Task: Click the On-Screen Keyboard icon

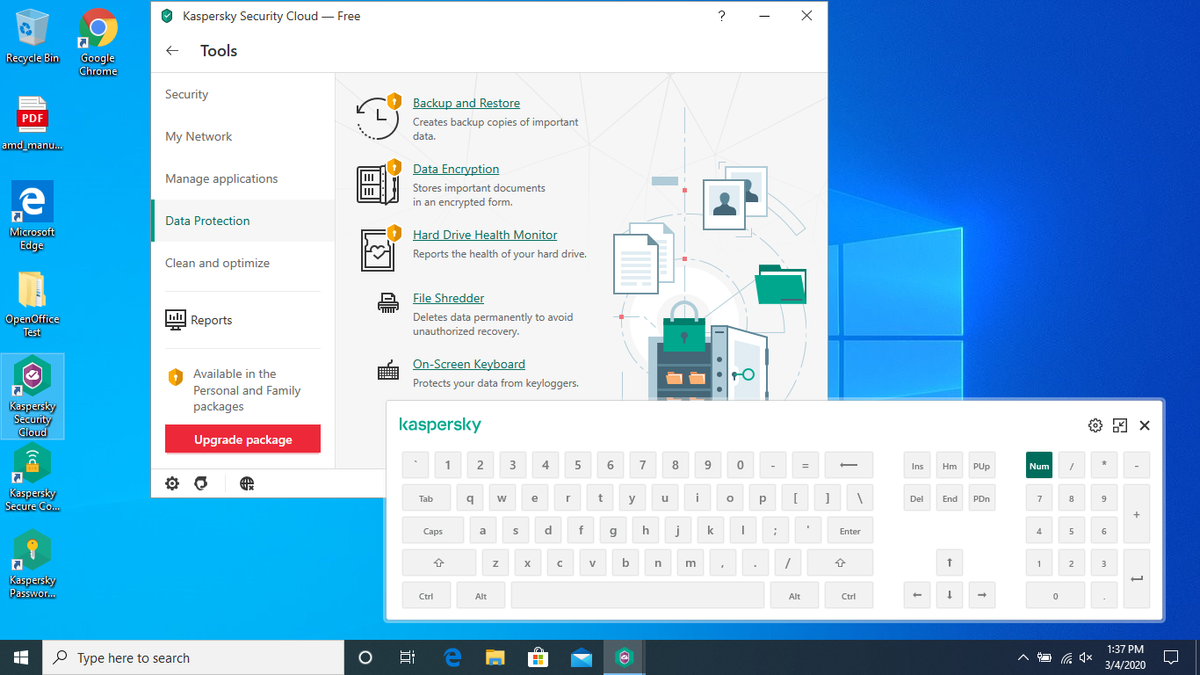Action: point(388,371)
